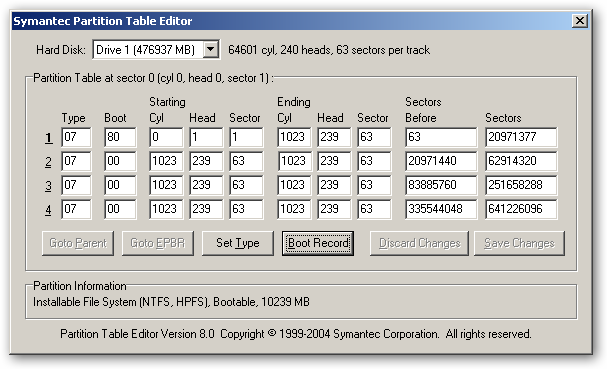Edit Sectors Before field showing 20971440
The image size is (607, 369).
point(441,161)
